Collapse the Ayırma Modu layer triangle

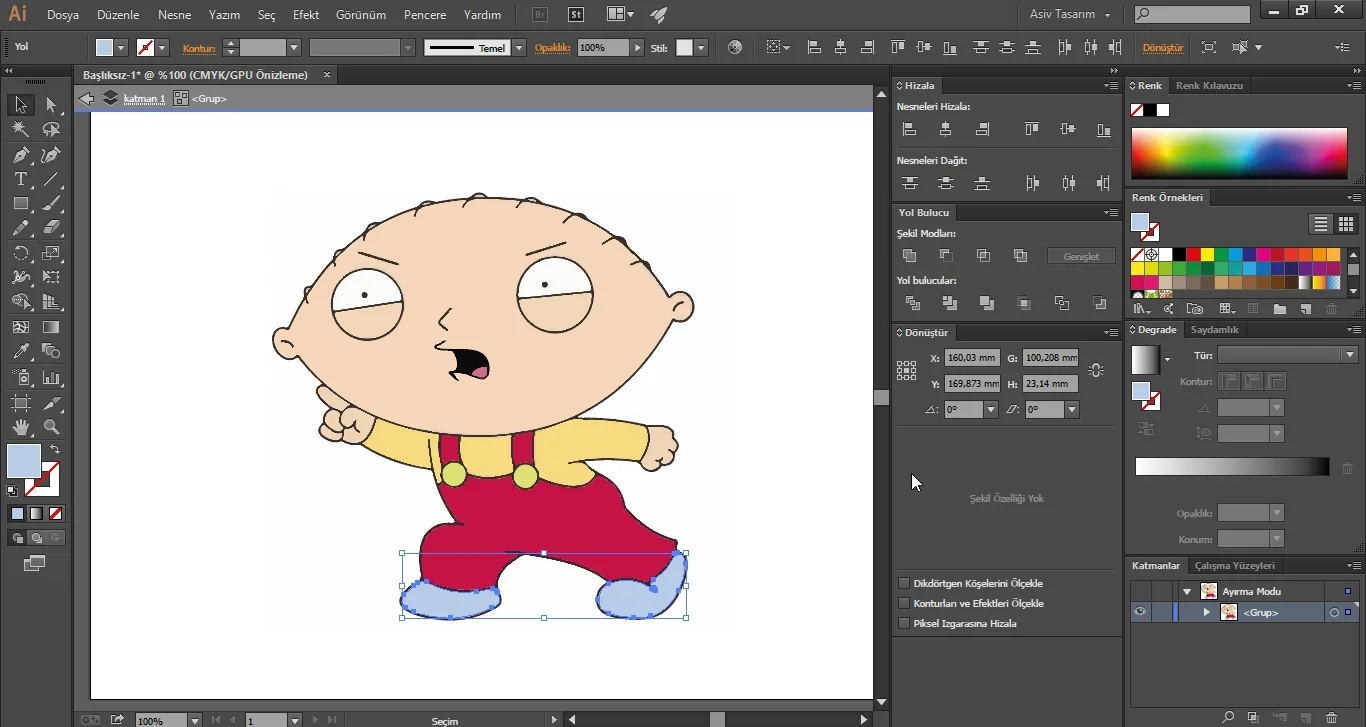(1187, 592)
